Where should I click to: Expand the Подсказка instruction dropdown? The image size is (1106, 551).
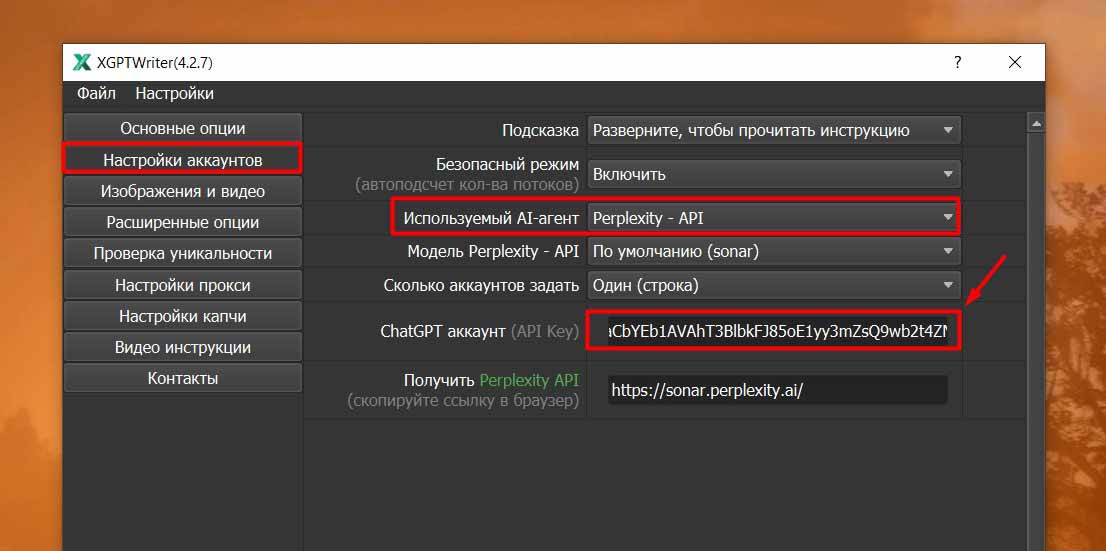point(773,130)
